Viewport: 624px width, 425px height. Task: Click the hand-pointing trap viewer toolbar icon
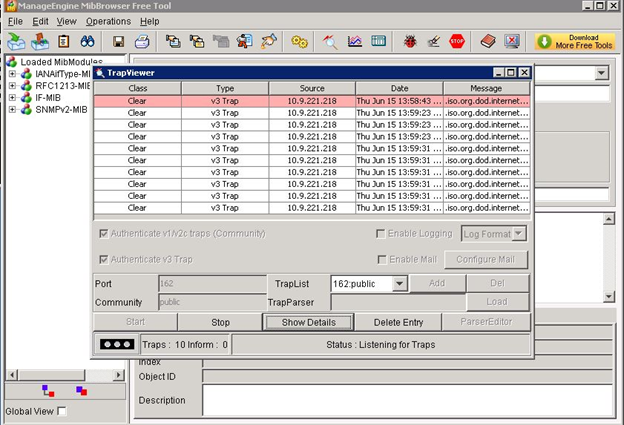click(269, 41)
